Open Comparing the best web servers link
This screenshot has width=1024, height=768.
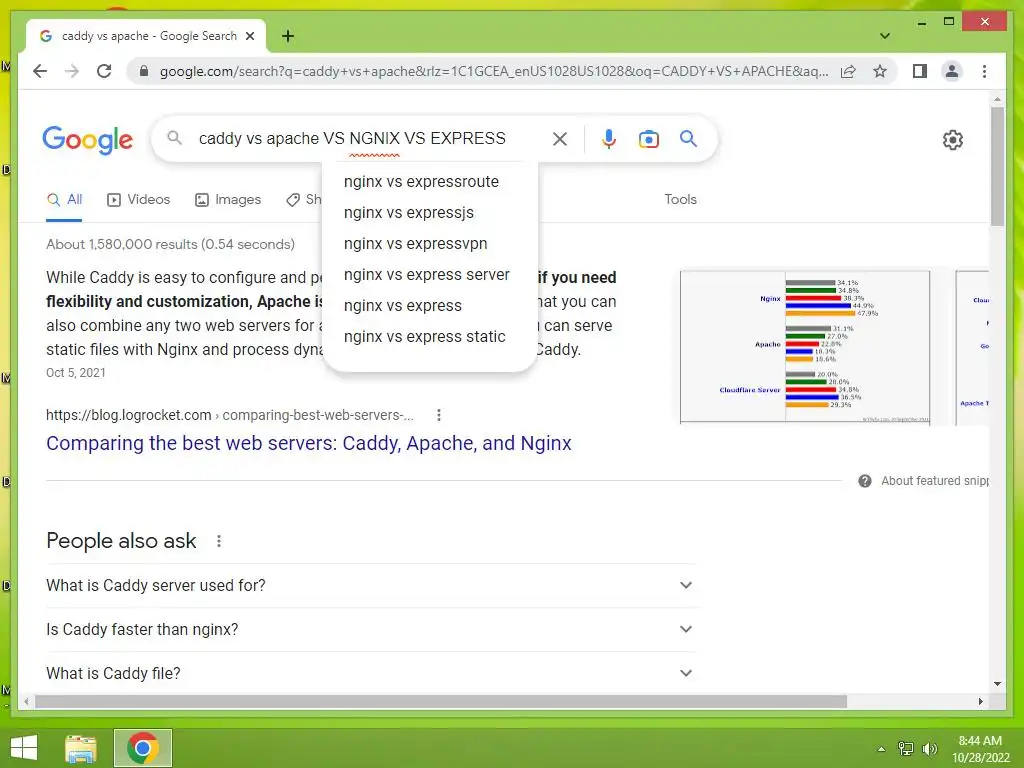tap(309, 443)
